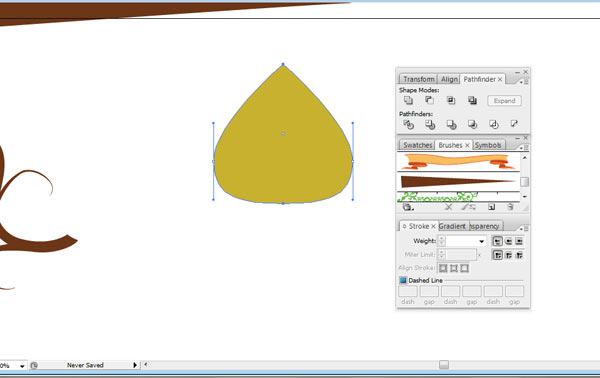Click Remove Brush Stroke icon
600x378 pixels.
point(448,207)
